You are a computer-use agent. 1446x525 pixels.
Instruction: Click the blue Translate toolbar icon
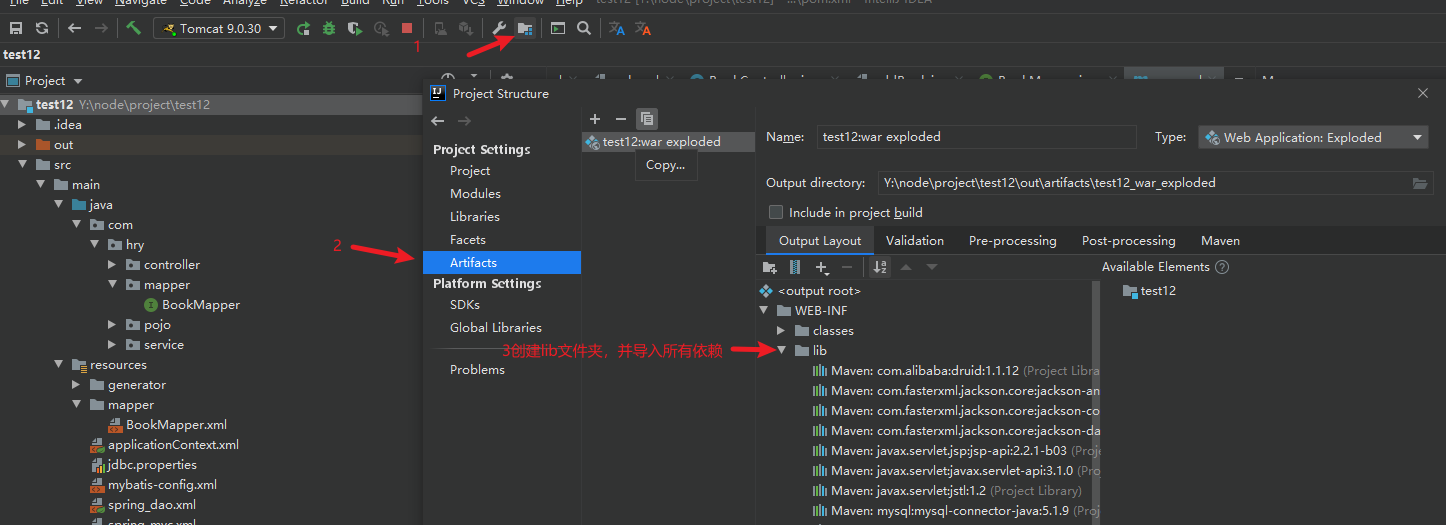617,29
